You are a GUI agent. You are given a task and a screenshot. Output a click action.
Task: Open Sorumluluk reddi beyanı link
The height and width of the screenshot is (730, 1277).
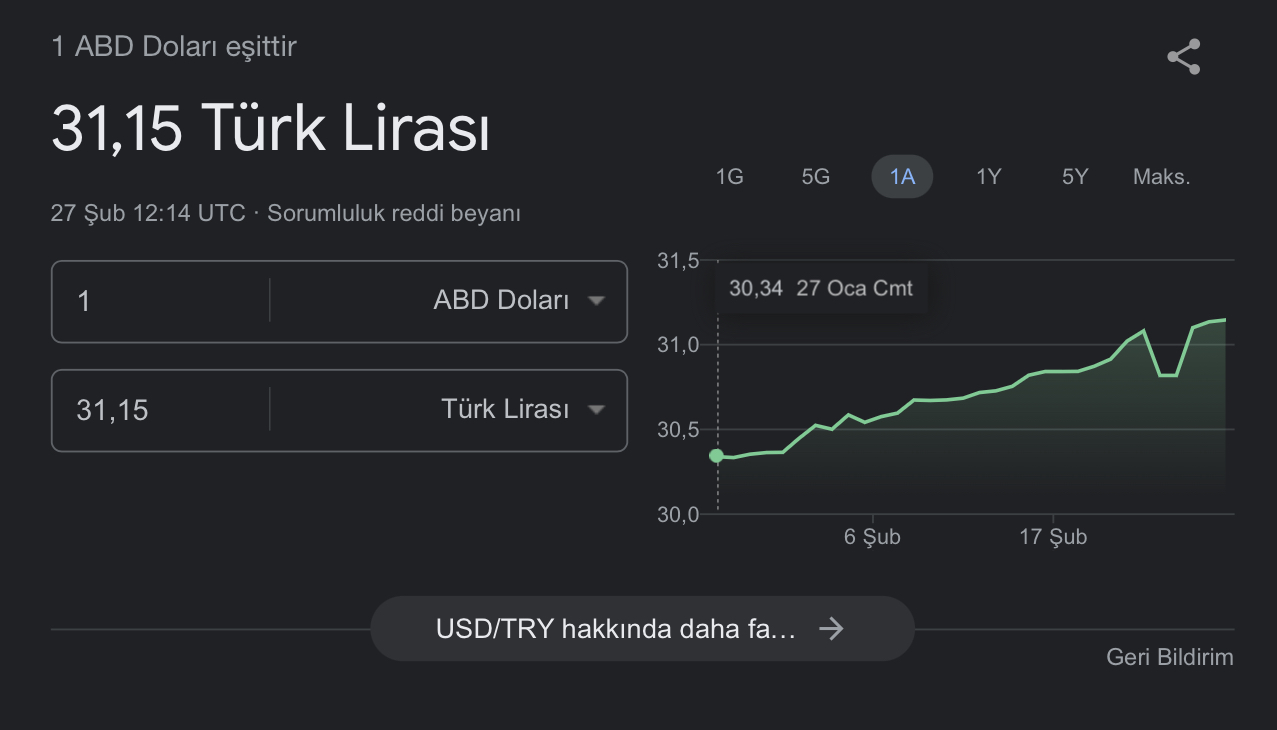point(394,213)
